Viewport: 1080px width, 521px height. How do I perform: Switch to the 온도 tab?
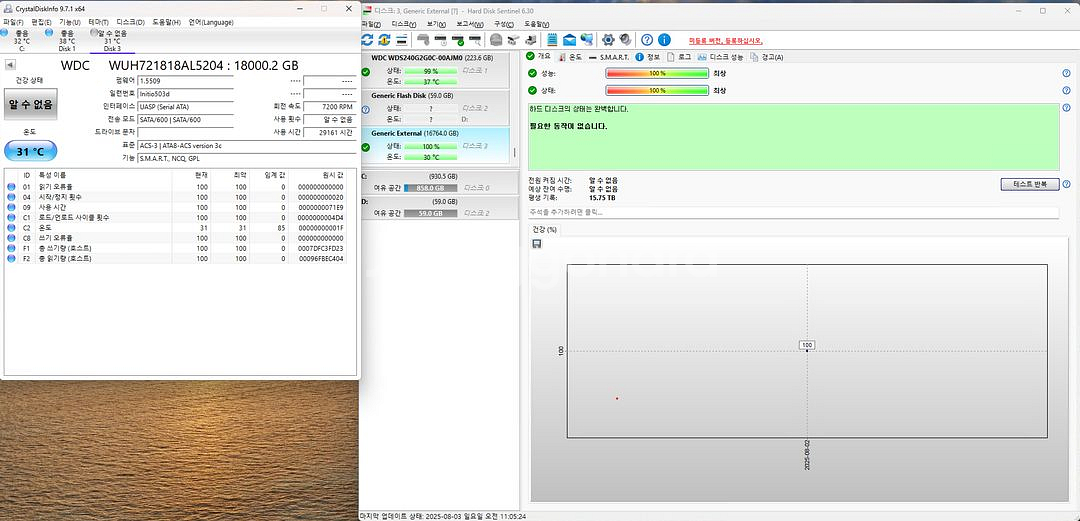click(x=570, y=57)
